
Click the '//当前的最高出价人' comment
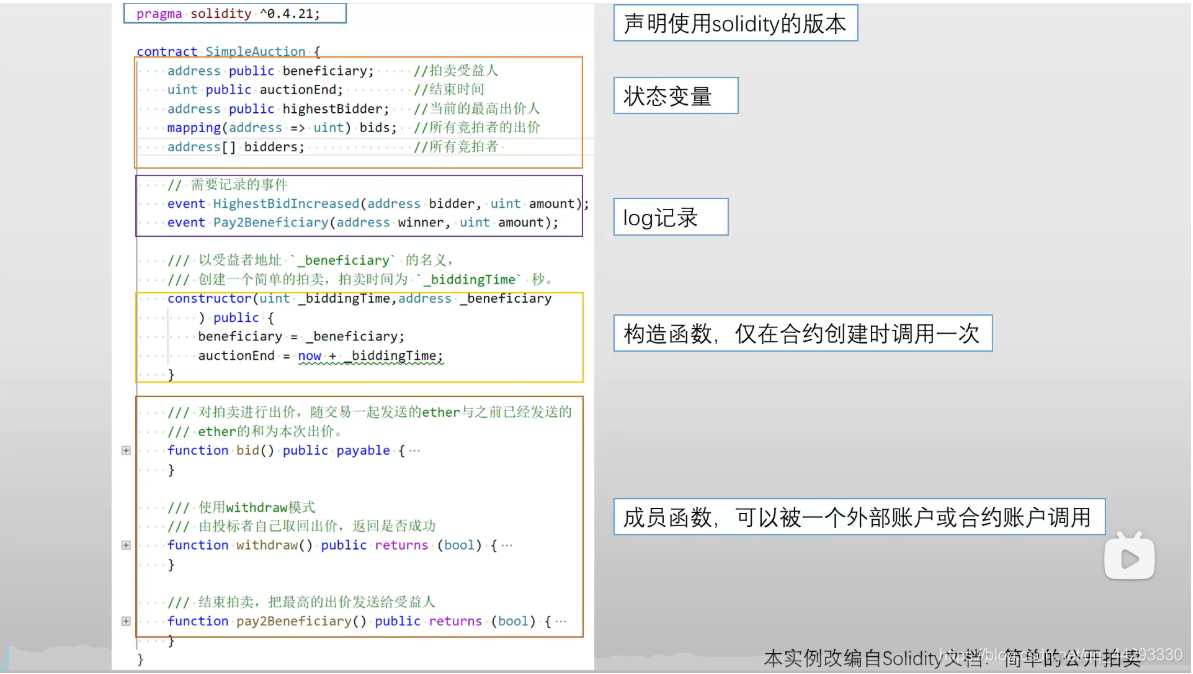[476, 109]
